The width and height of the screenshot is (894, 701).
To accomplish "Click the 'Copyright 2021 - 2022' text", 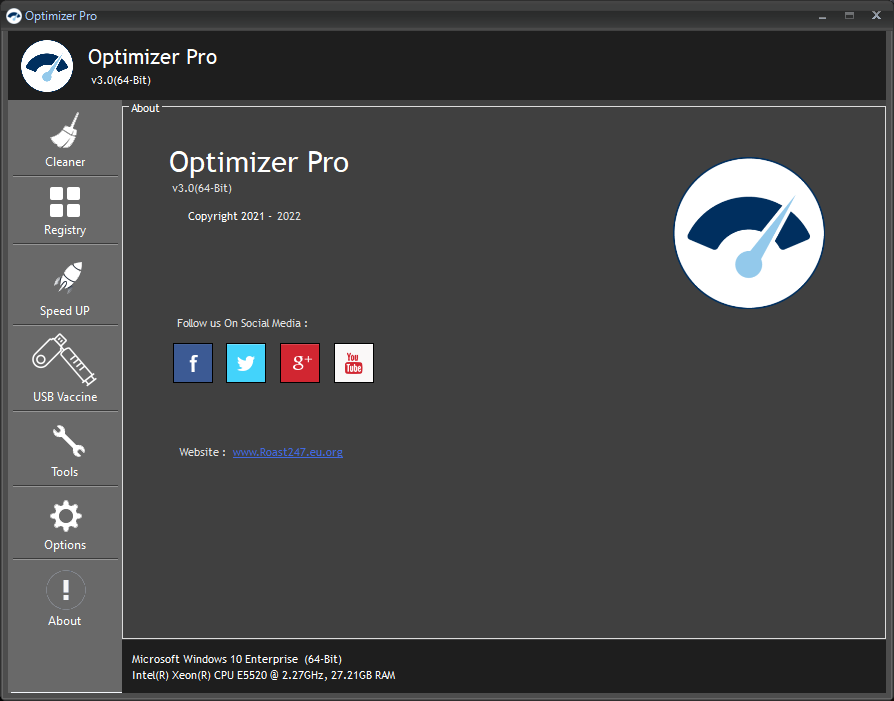I will [244, 216].
